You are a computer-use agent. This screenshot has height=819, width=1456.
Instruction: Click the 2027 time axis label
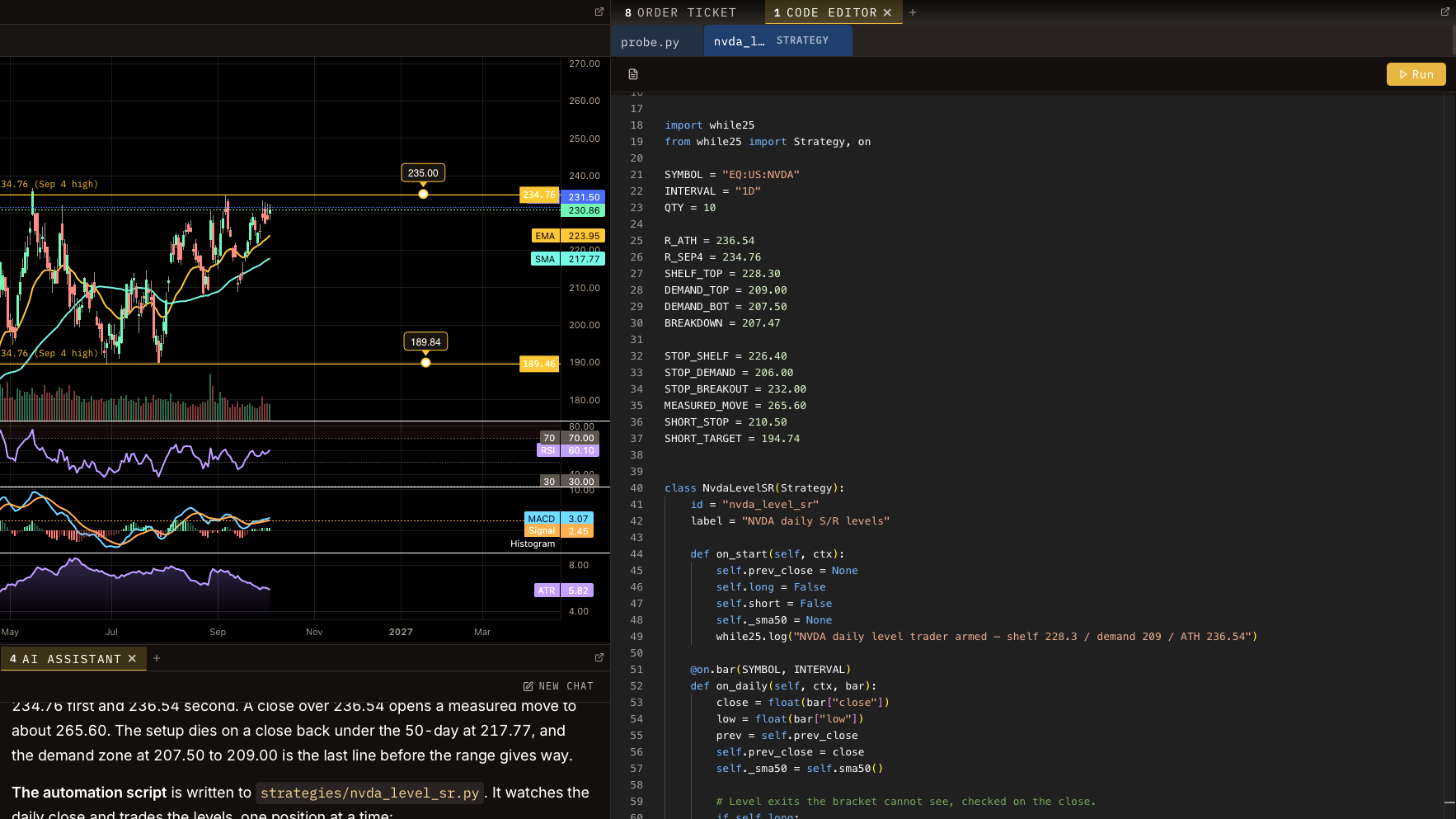(401, 632)
